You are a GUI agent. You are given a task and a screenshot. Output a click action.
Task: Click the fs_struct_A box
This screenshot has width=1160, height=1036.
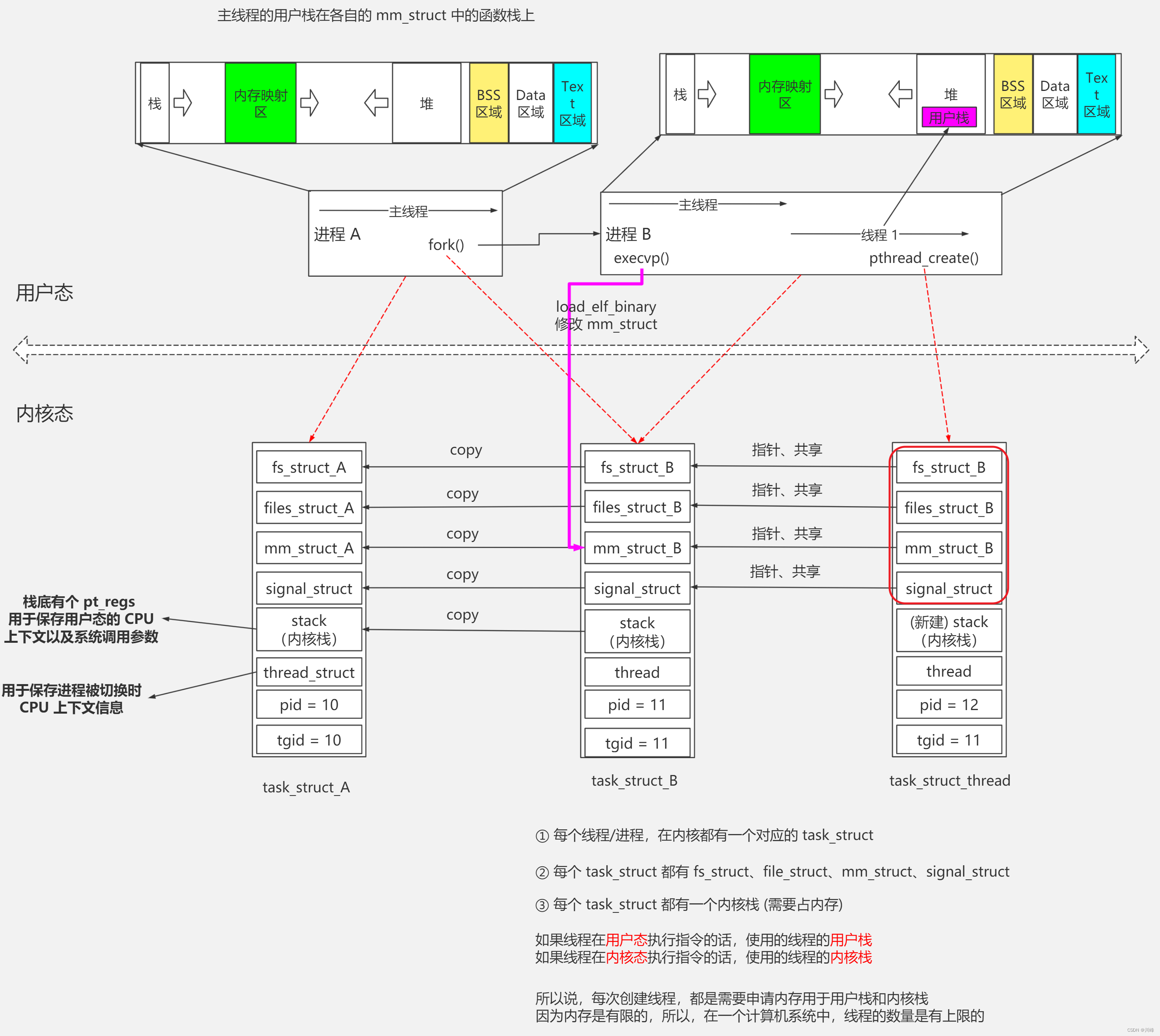[309, 467]
